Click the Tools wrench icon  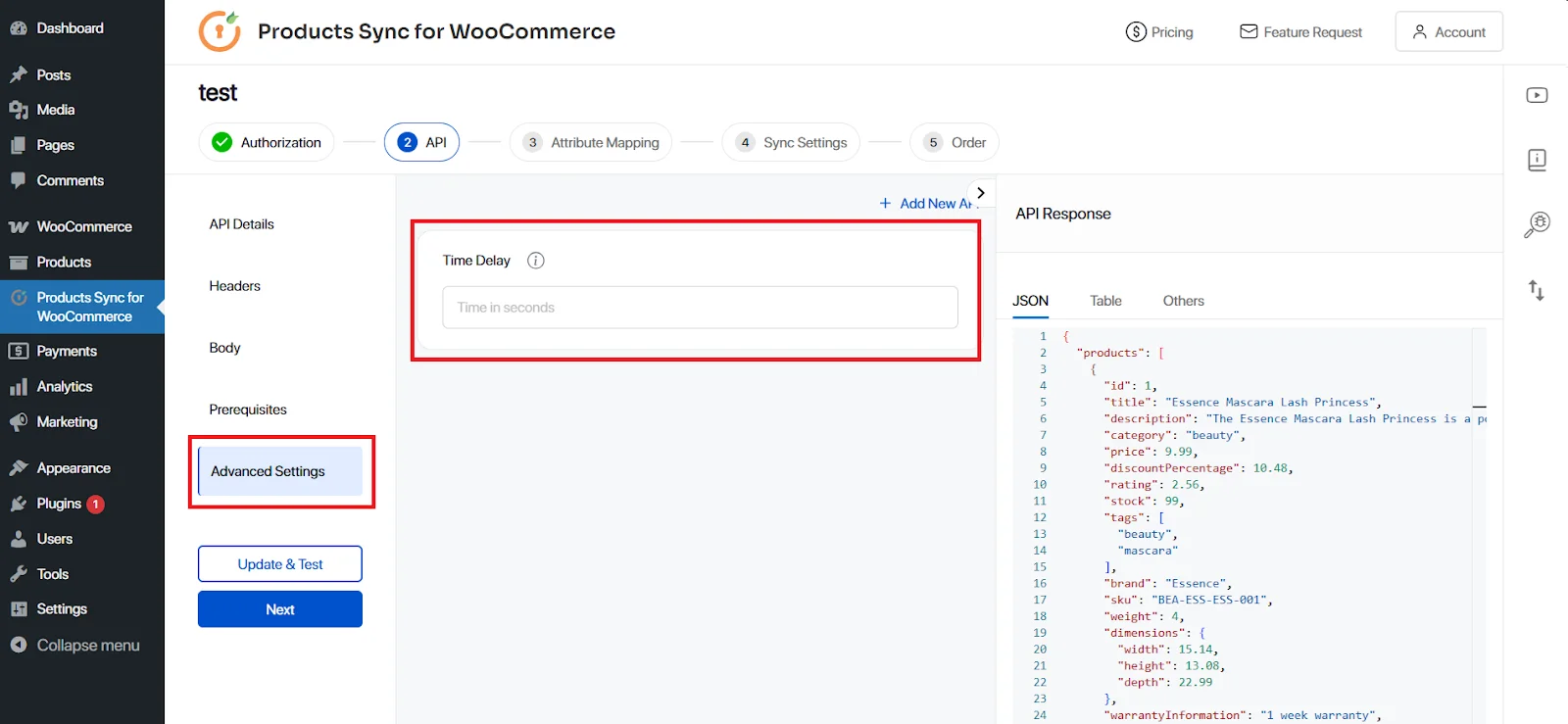(19, 574)
